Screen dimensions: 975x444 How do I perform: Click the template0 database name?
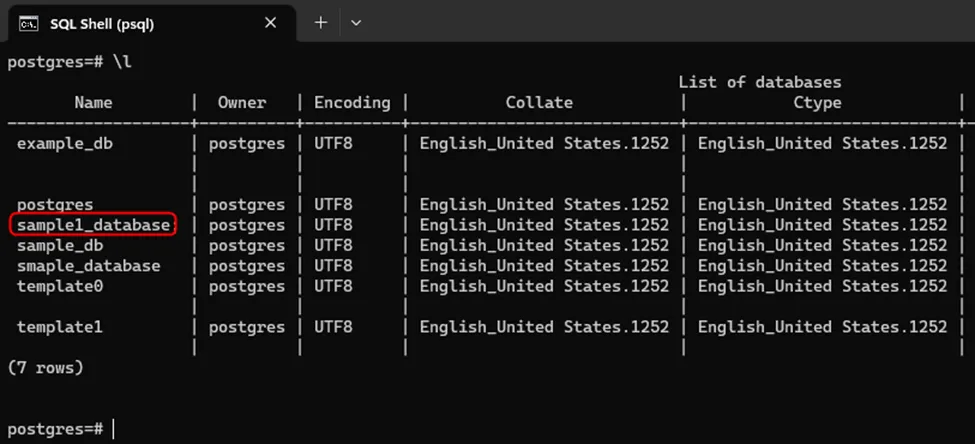coord(59,286)
